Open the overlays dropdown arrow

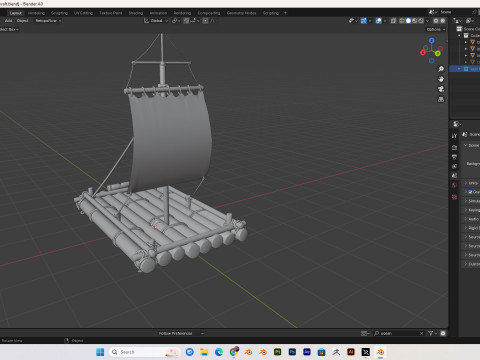385,21
